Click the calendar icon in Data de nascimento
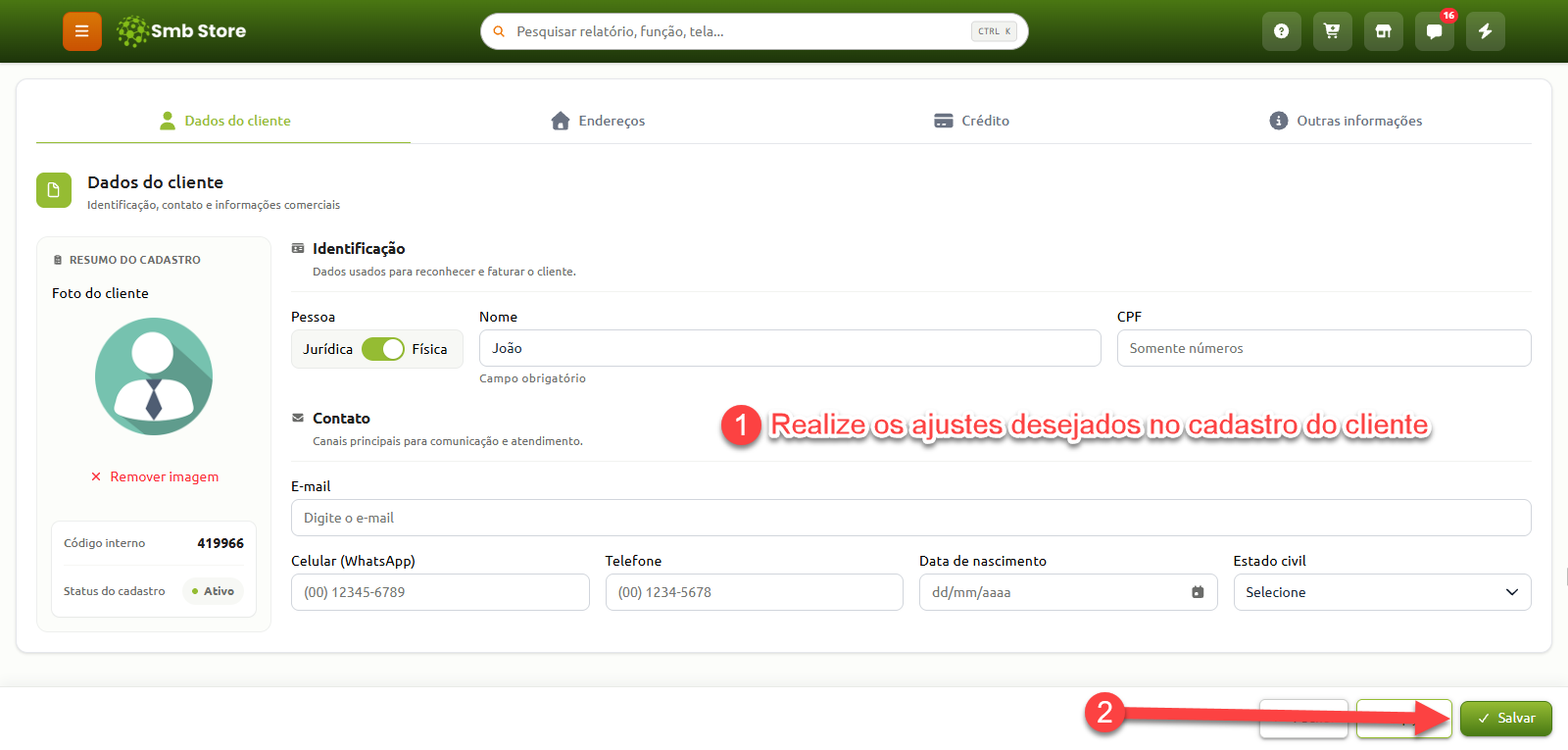 pyautogui.click(x=1198, y=592)
